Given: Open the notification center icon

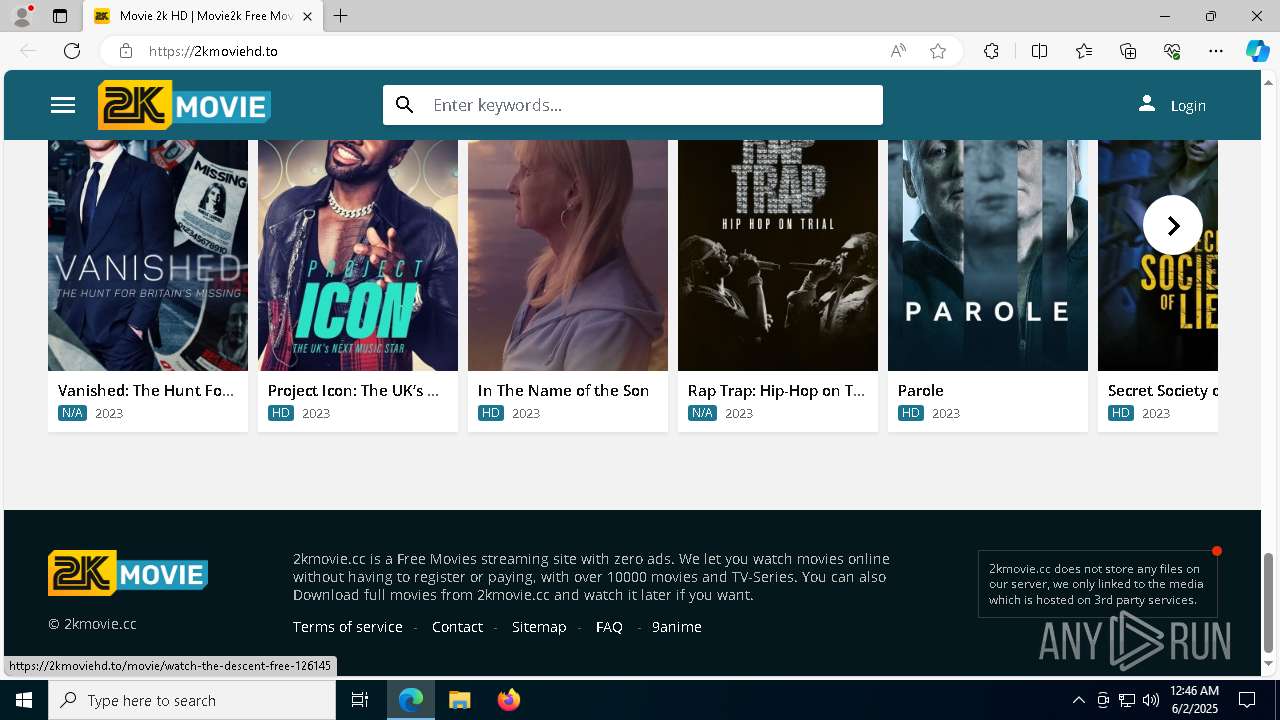Looking at the screenshot, I should pyautogui.click(x=1248, y=700).
